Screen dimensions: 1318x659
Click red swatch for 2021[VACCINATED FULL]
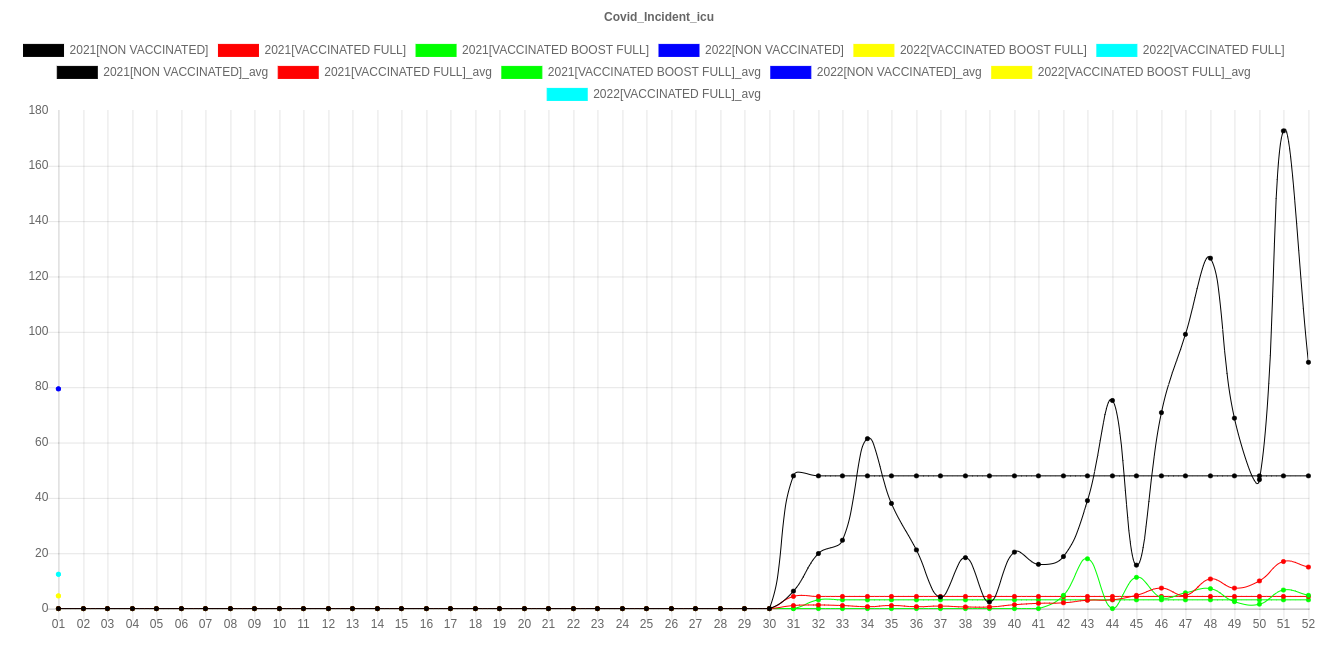pyautogui.click(x=237, y=50)
